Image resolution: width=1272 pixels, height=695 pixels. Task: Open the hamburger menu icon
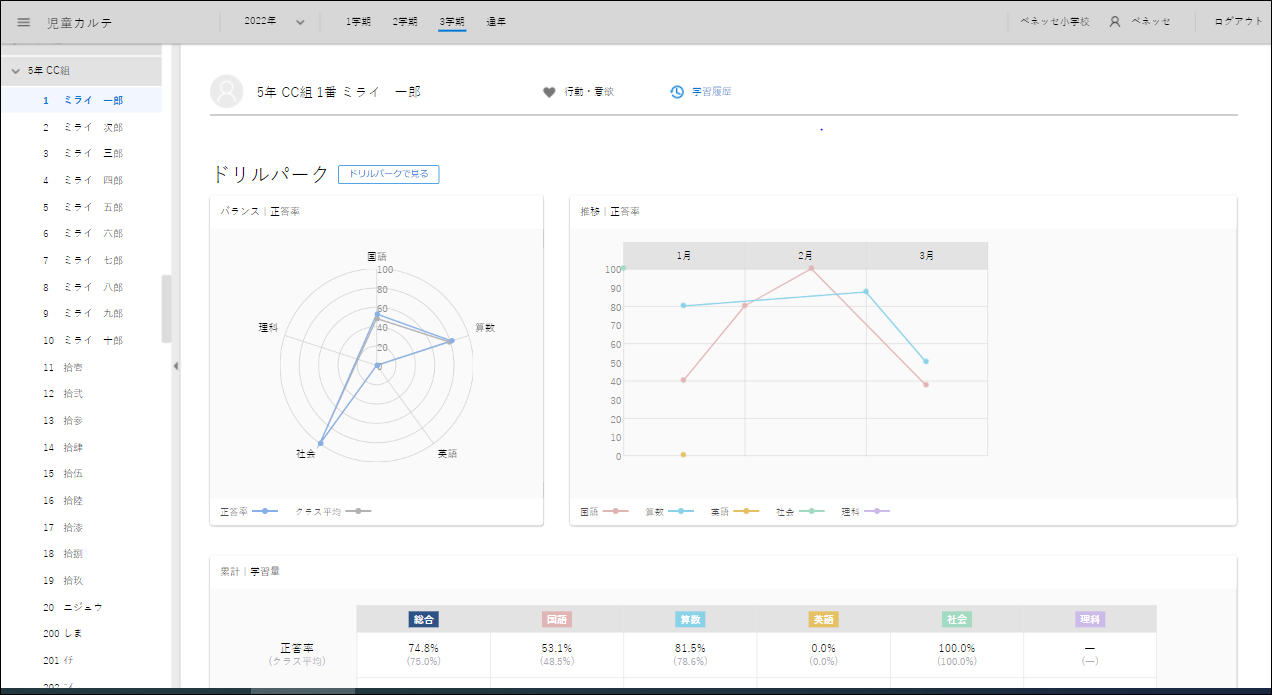pos(24,22)
